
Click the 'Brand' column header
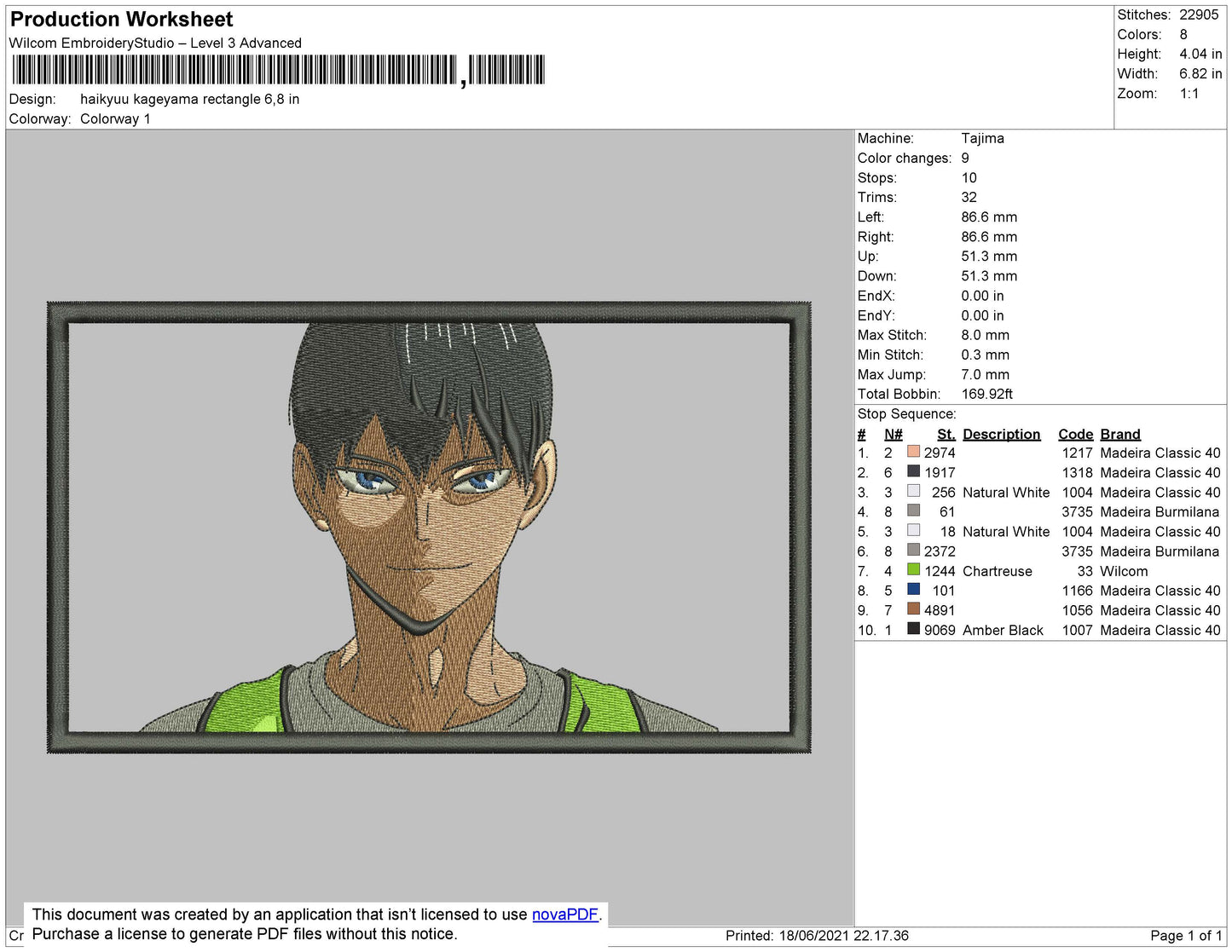click(1119, 435)
